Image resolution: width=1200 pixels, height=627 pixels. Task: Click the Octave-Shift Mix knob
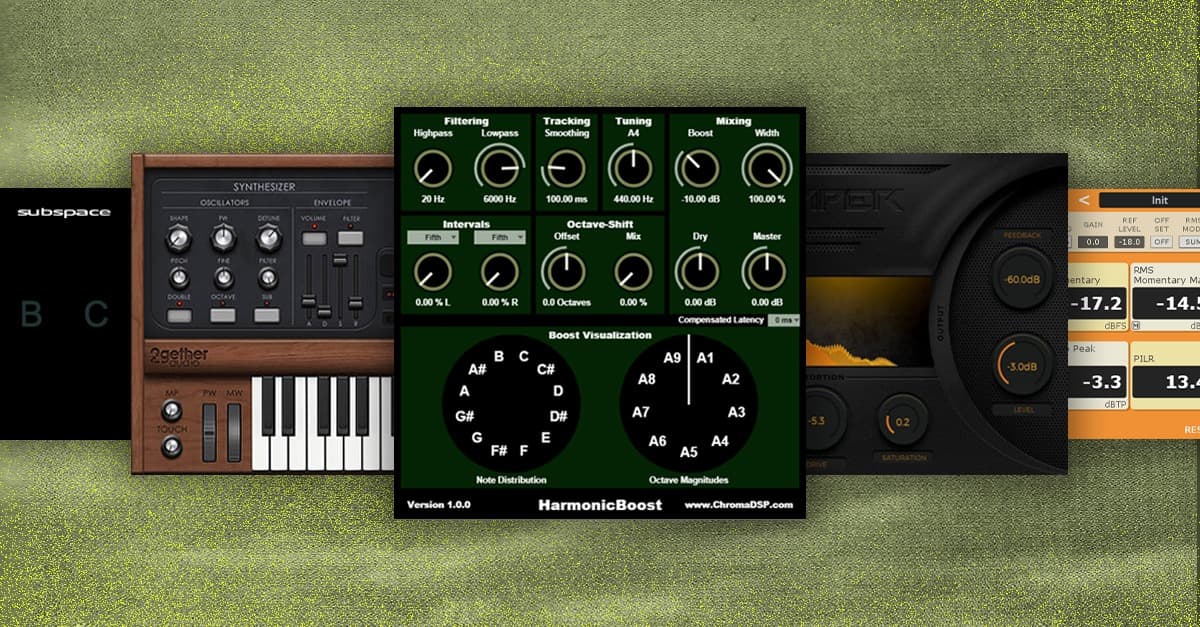coord(632,271)
